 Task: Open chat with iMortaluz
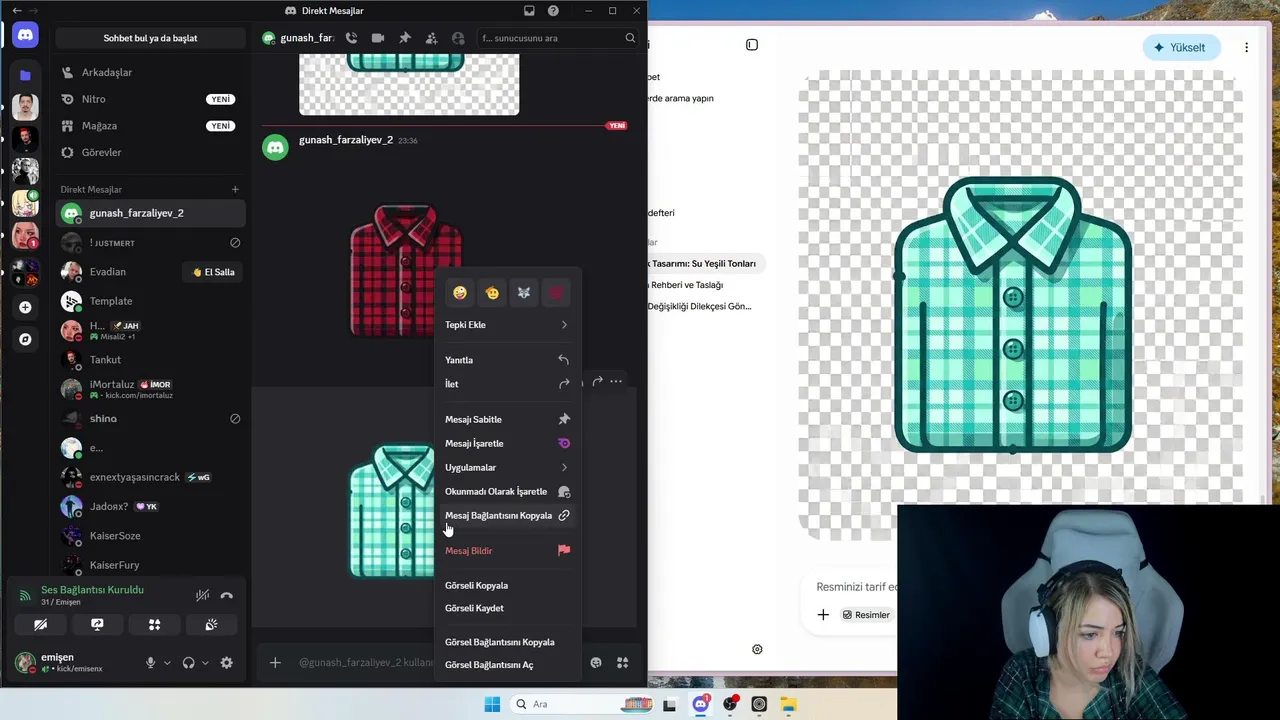click(x=150, y=389)
